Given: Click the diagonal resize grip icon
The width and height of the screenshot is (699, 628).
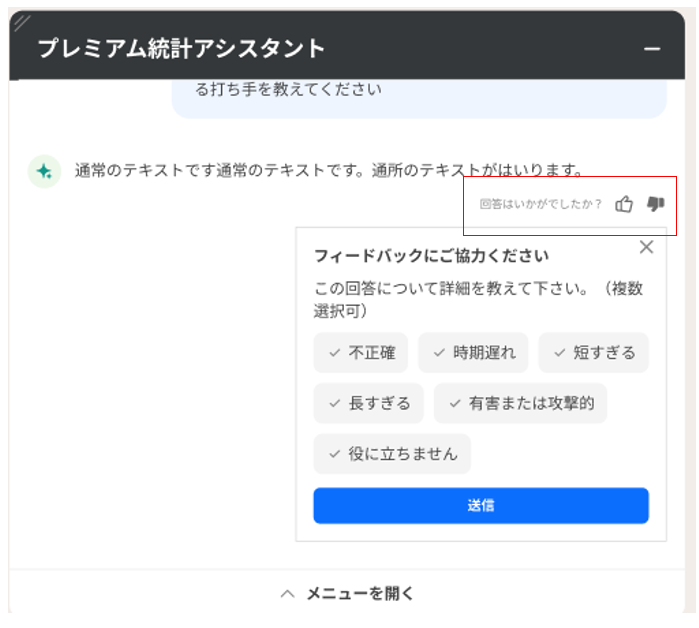Looking at the screenshot, I should (22, 23).
